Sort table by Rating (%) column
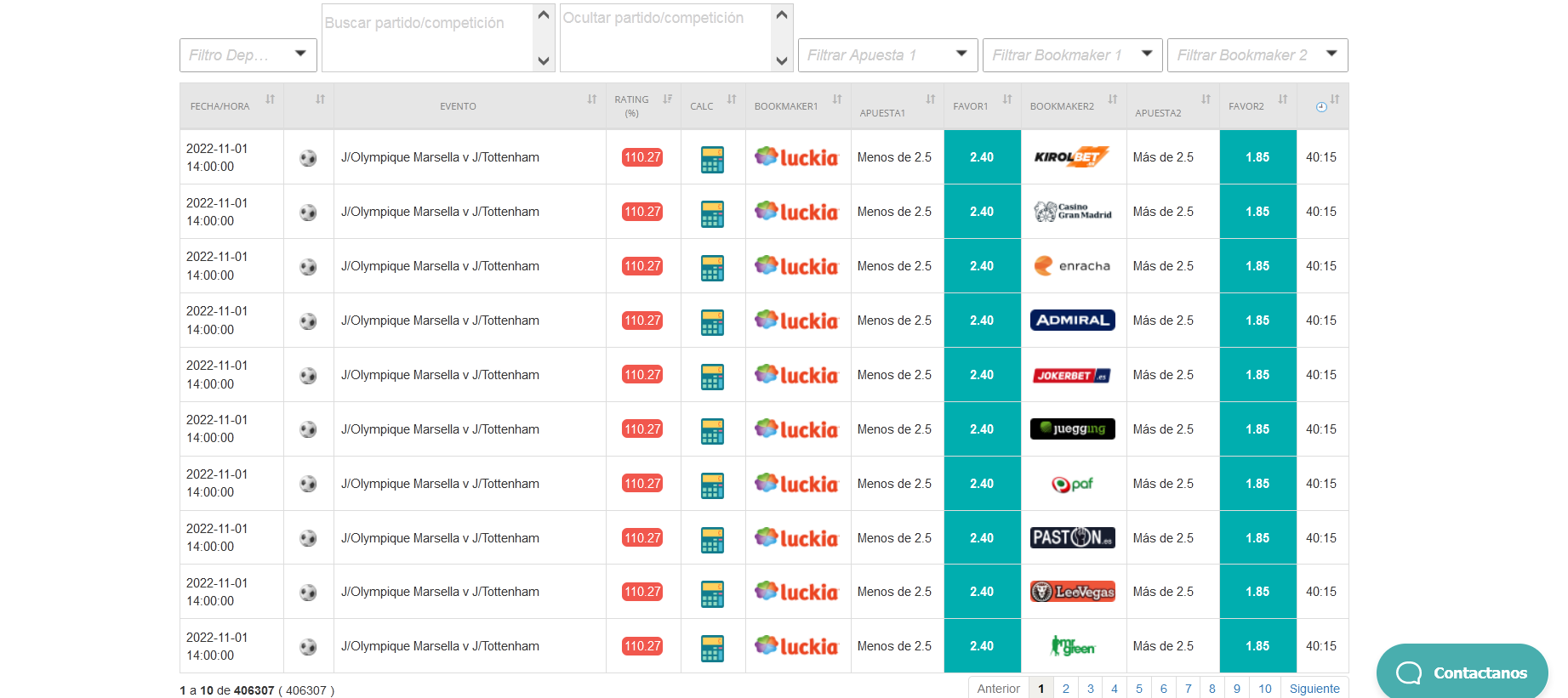Image resolution: width=1568 pixels, height=698 pixels. point(643,105)
